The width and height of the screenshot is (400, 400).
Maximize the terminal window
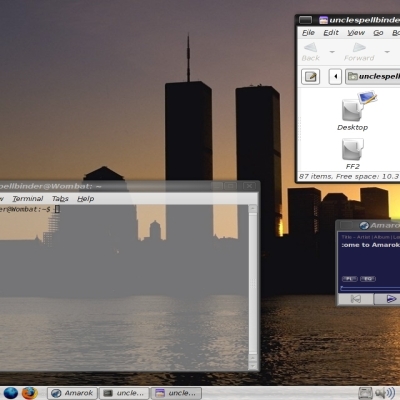(231, 186)
